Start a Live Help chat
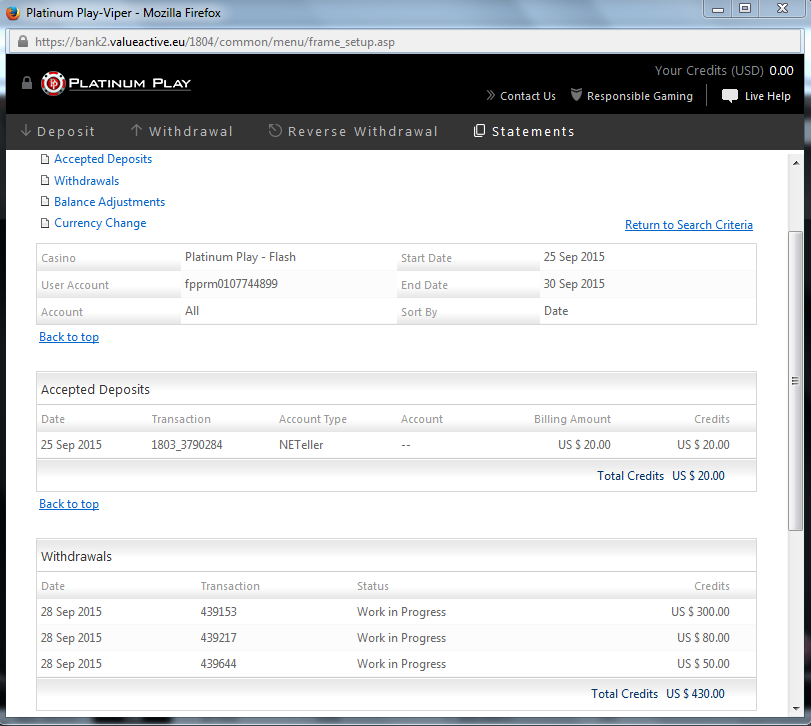This screenshot has height=726, width=811. [x=767, y=96]
